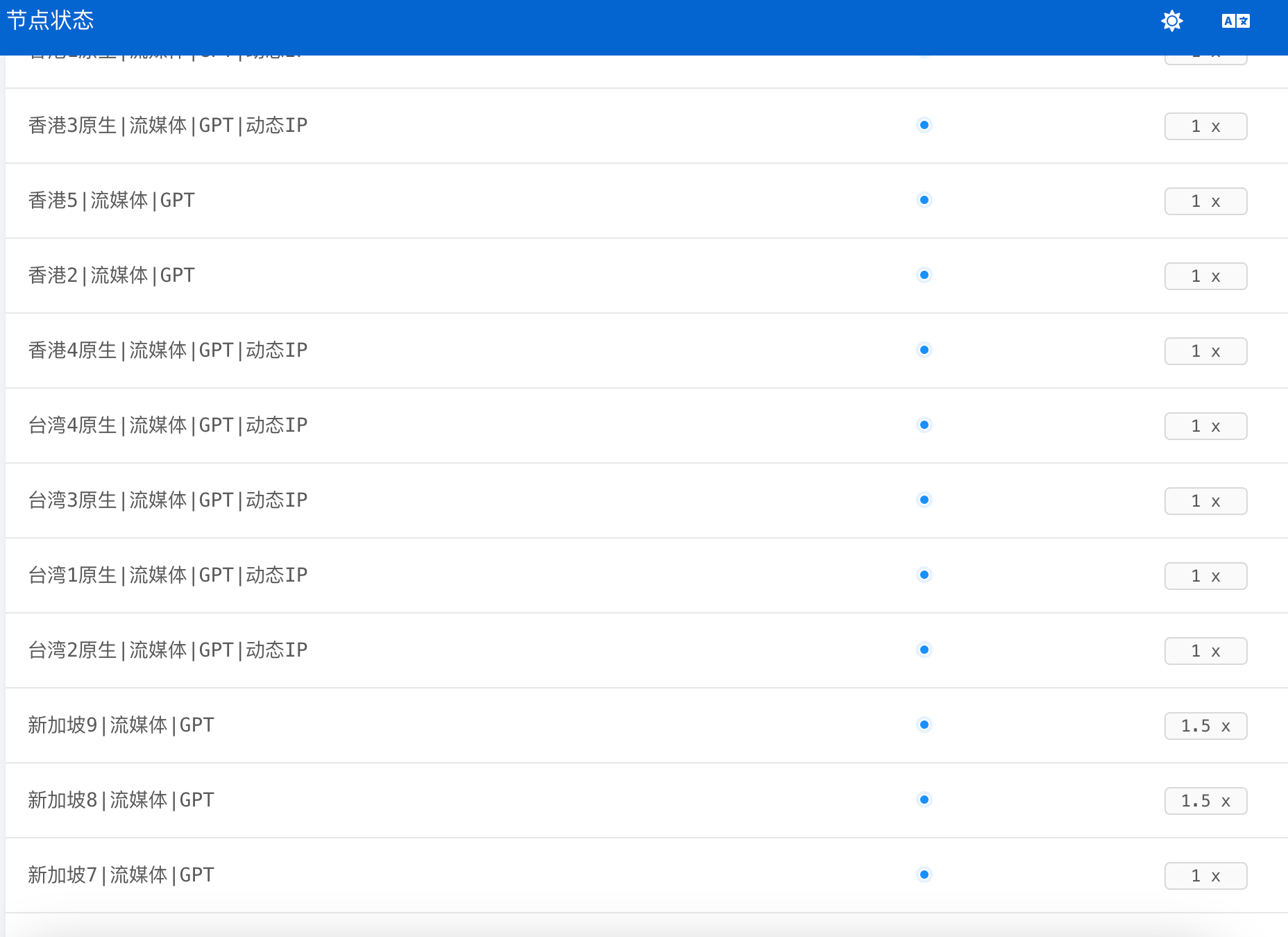Select the 台湾2原生|流媒体|GPT|动态IP node name

tap(168, 650)
